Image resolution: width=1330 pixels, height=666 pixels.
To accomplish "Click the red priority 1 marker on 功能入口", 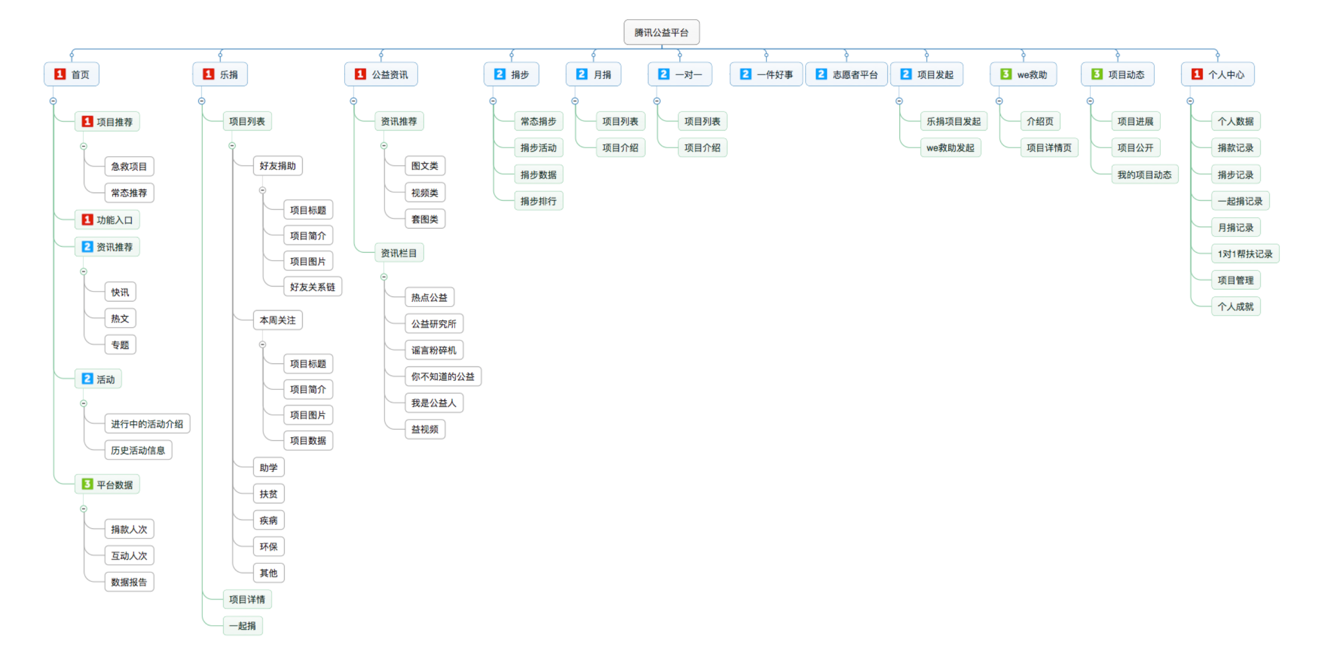I will click(x=87, y=220).
